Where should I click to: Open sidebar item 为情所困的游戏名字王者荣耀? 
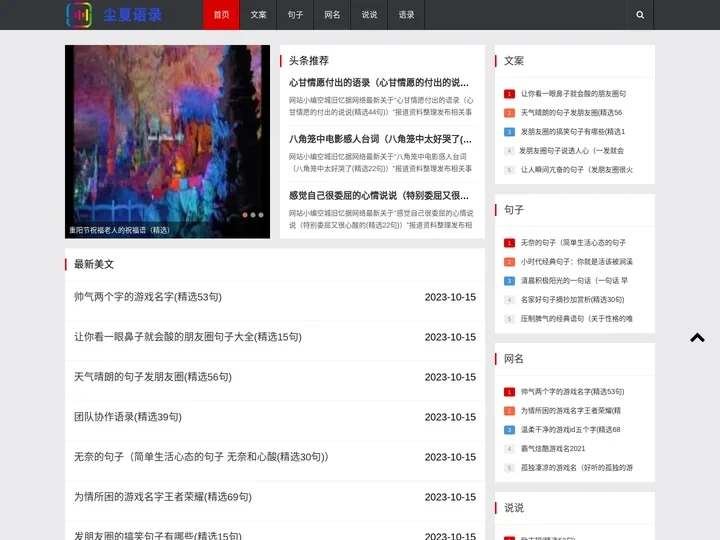(x=571, y=411)
